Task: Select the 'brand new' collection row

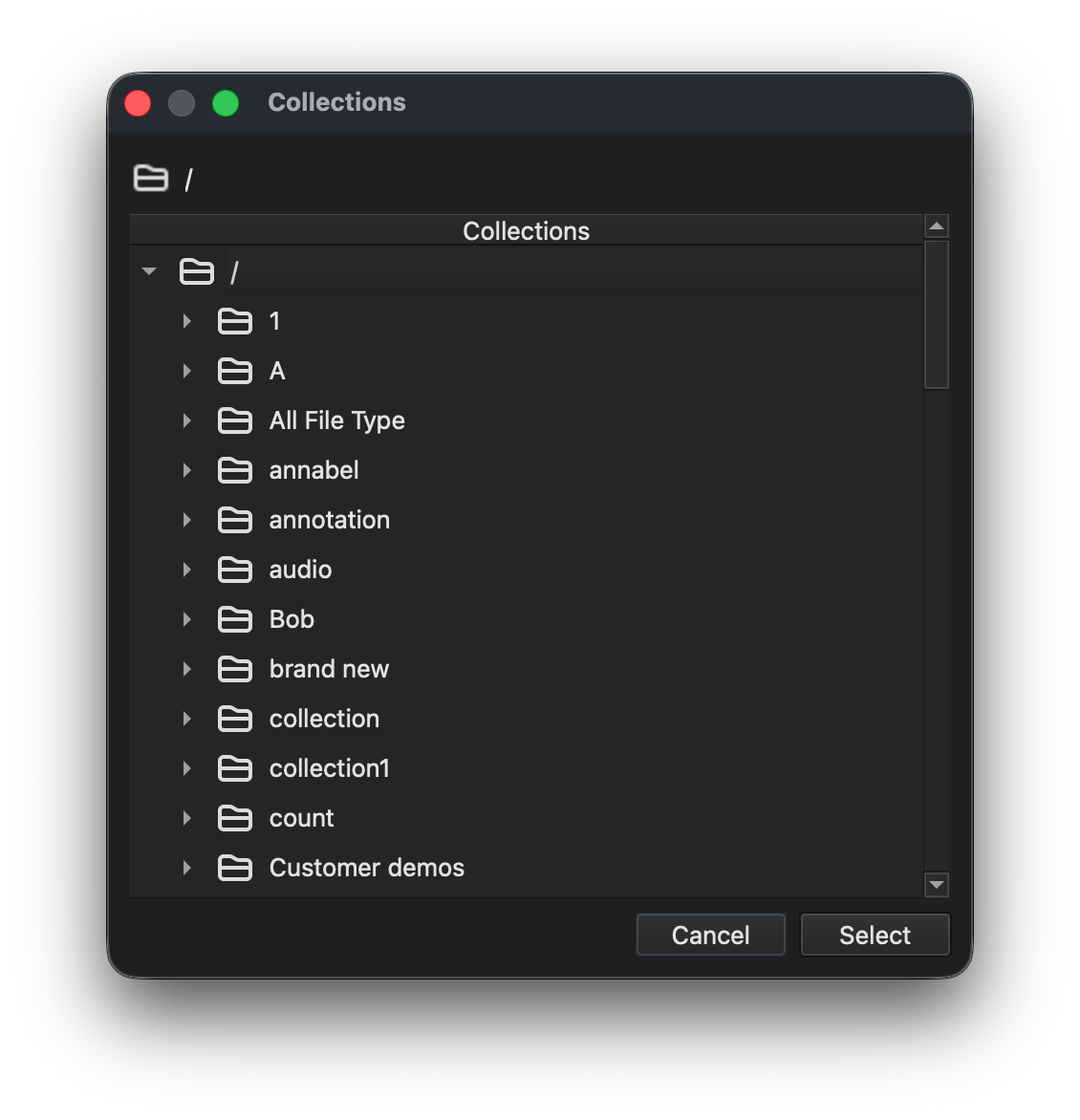Action: [x=526, y=669]
